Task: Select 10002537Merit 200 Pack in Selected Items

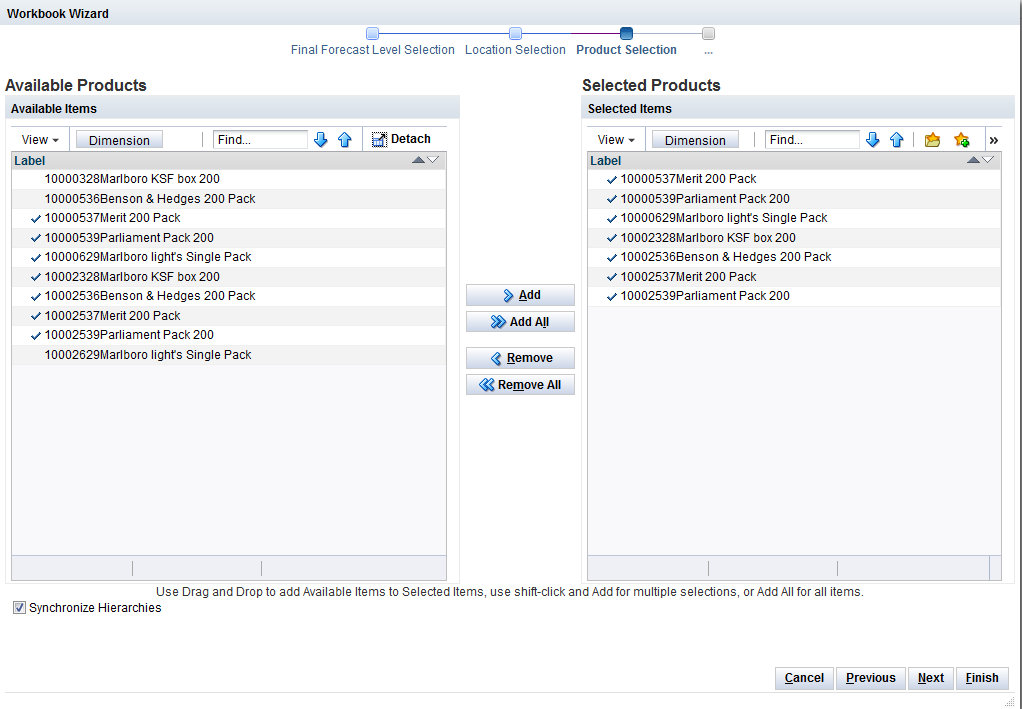Action: click(x=794, y=277)
